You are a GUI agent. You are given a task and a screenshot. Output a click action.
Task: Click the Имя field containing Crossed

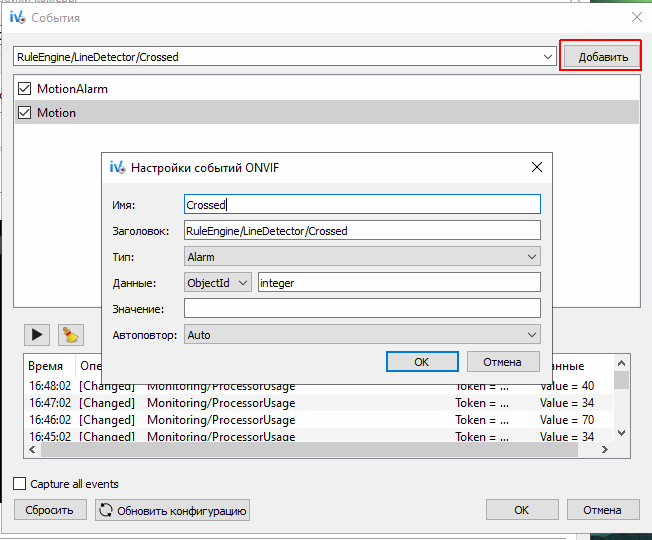pyautogui.click(x=362, y=205)
